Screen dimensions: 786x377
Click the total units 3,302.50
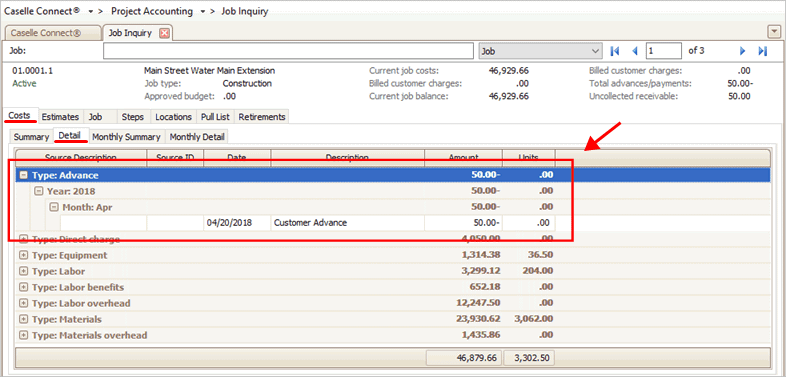pyautogui.click(x=529, y=358)
